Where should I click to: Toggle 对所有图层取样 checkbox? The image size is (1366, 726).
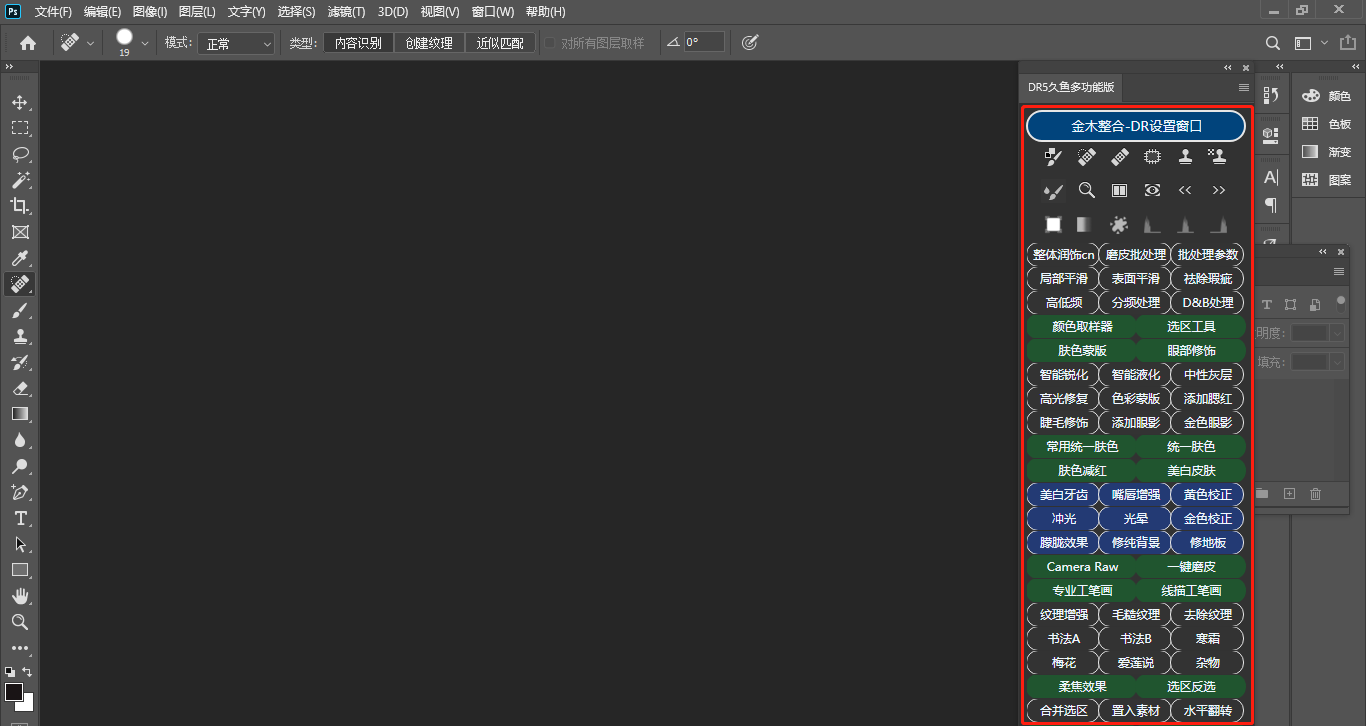pyautogui.click(x=549, y=43)
